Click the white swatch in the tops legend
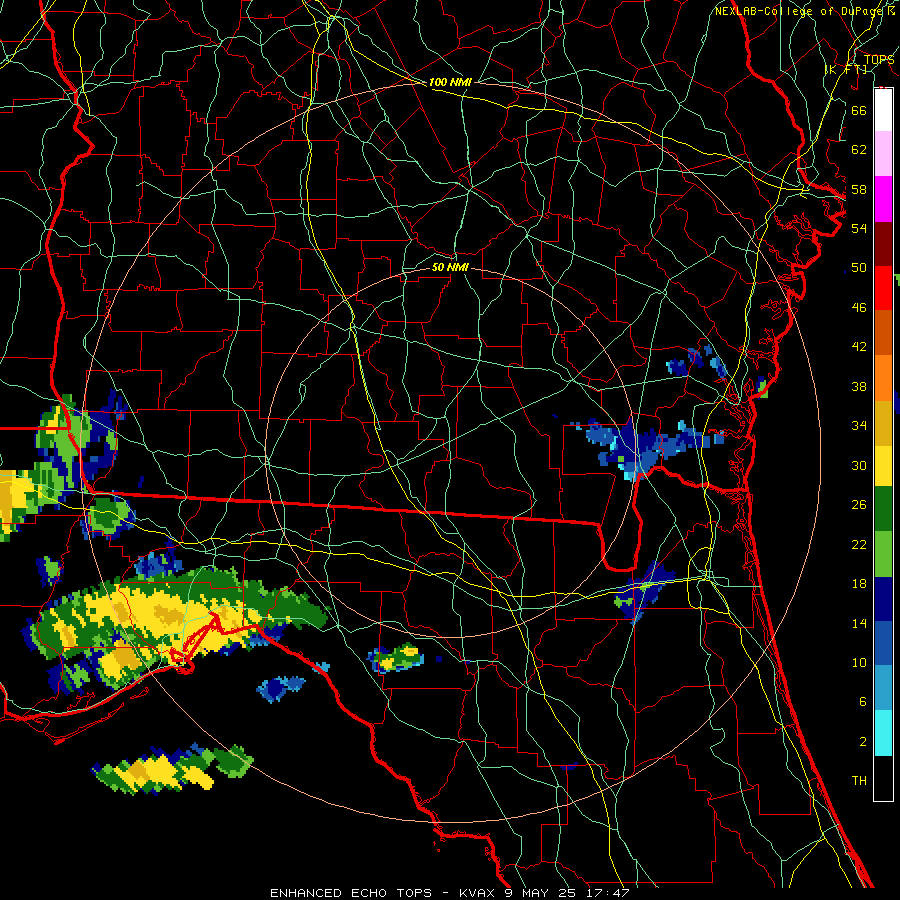This screenshot has height=900, width=900. [883, 110]
